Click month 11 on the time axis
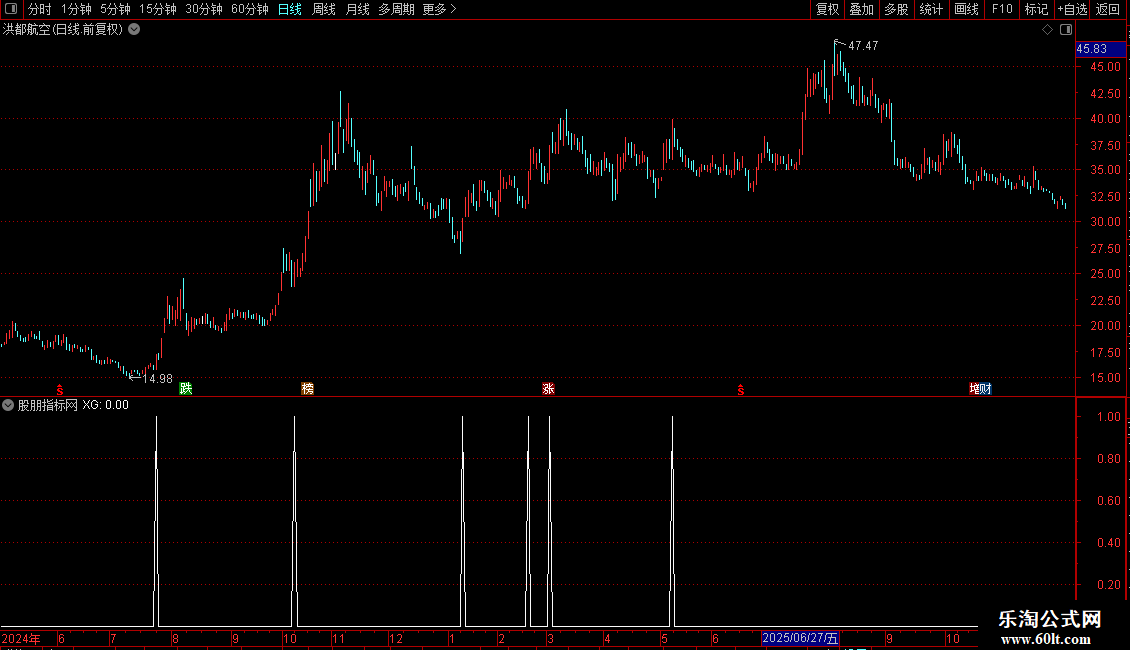 point(338,638)
